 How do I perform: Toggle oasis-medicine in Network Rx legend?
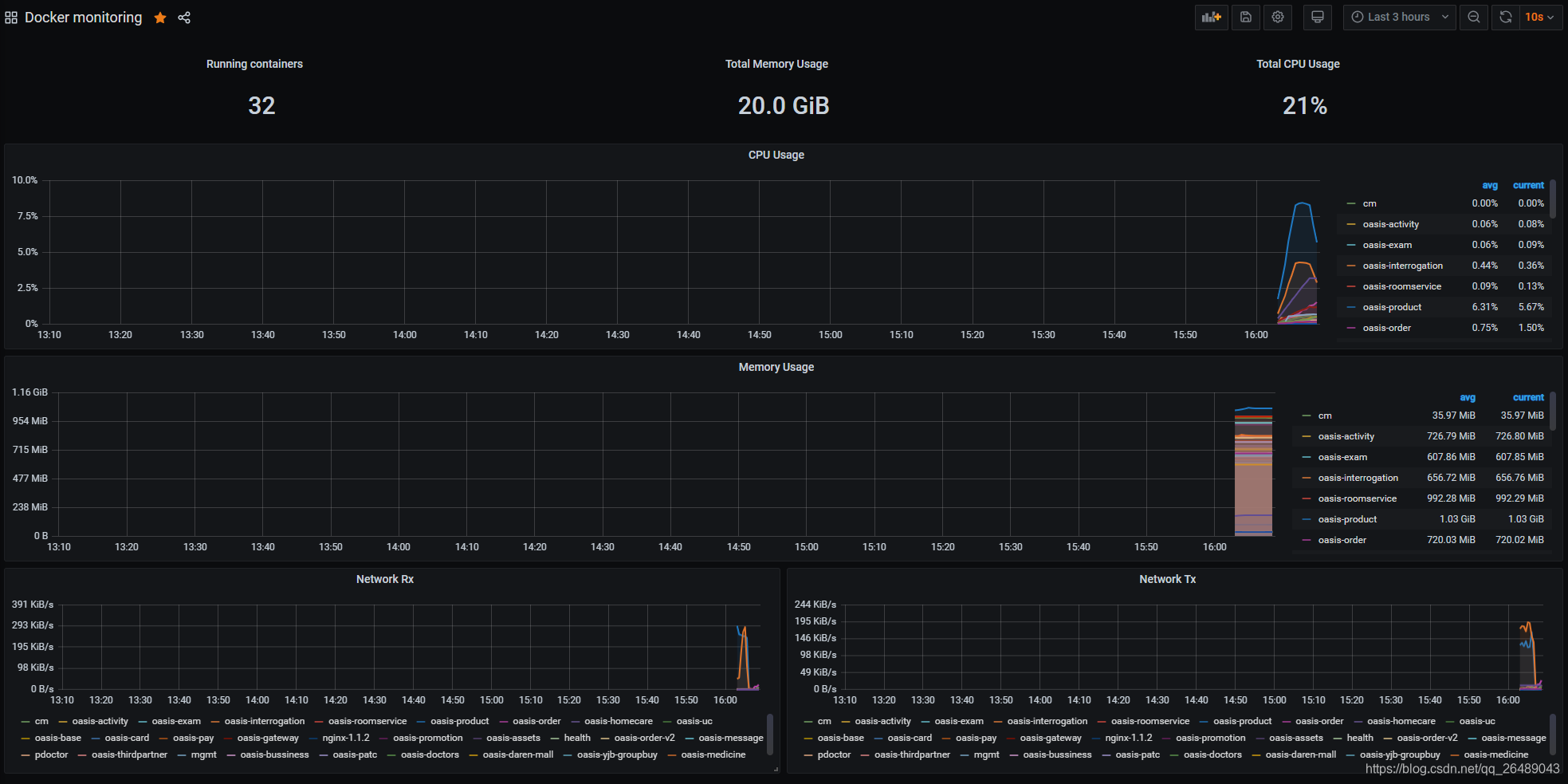tap(713, 754)
